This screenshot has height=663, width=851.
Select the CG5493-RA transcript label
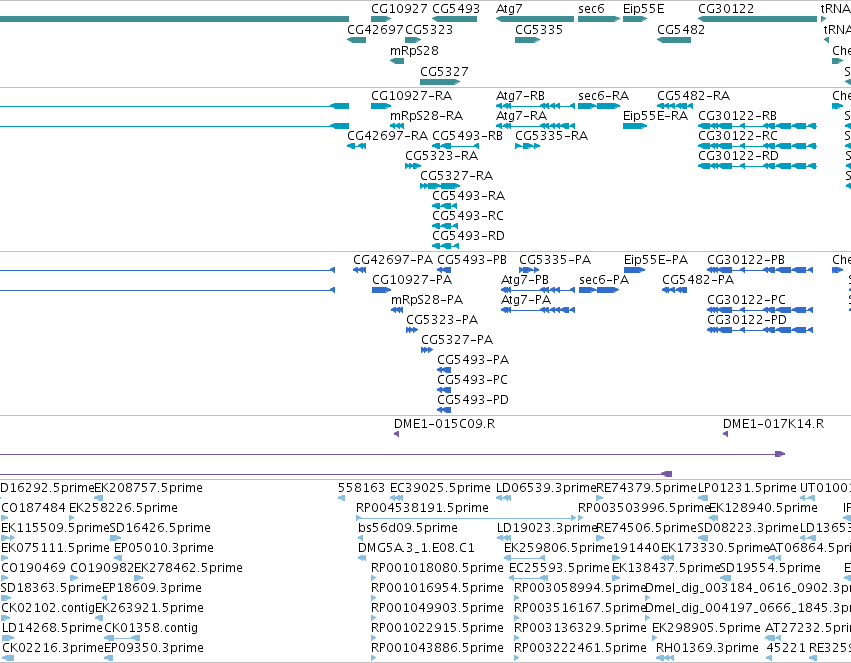[468, 196]
